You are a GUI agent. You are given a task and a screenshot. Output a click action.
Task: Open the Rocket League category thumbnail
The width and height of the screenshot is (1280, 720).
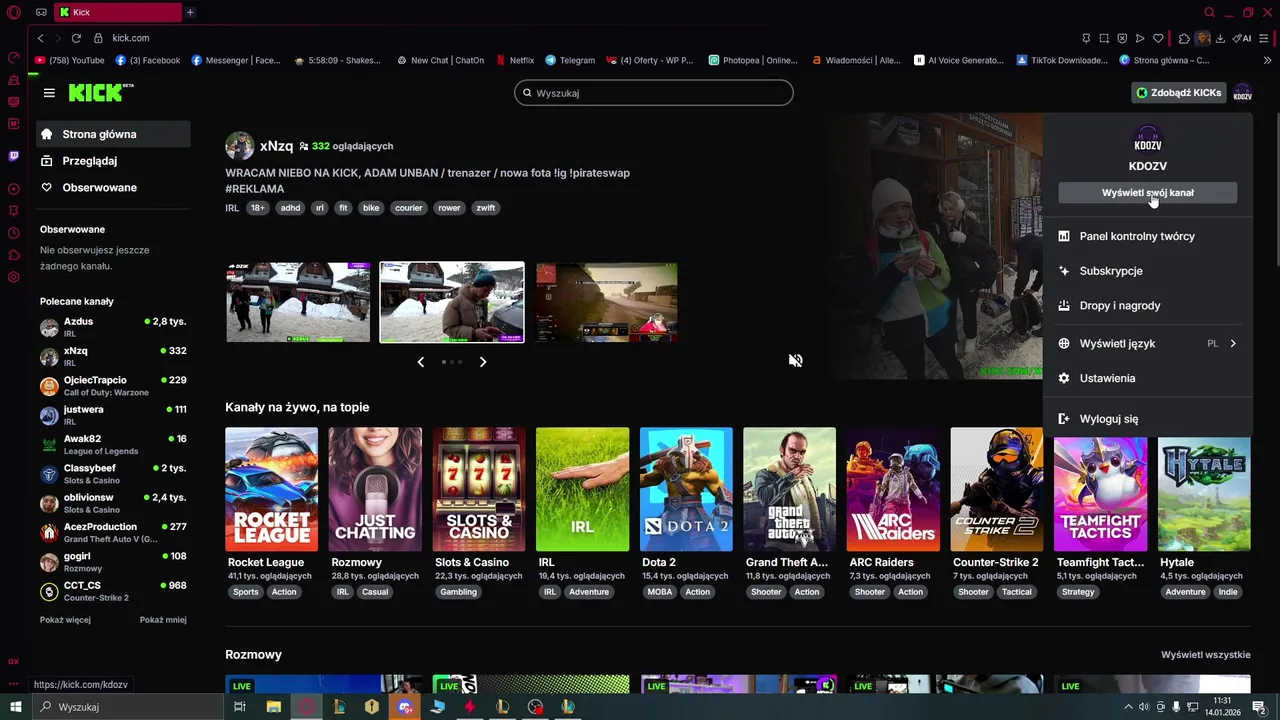coord(272,489)
